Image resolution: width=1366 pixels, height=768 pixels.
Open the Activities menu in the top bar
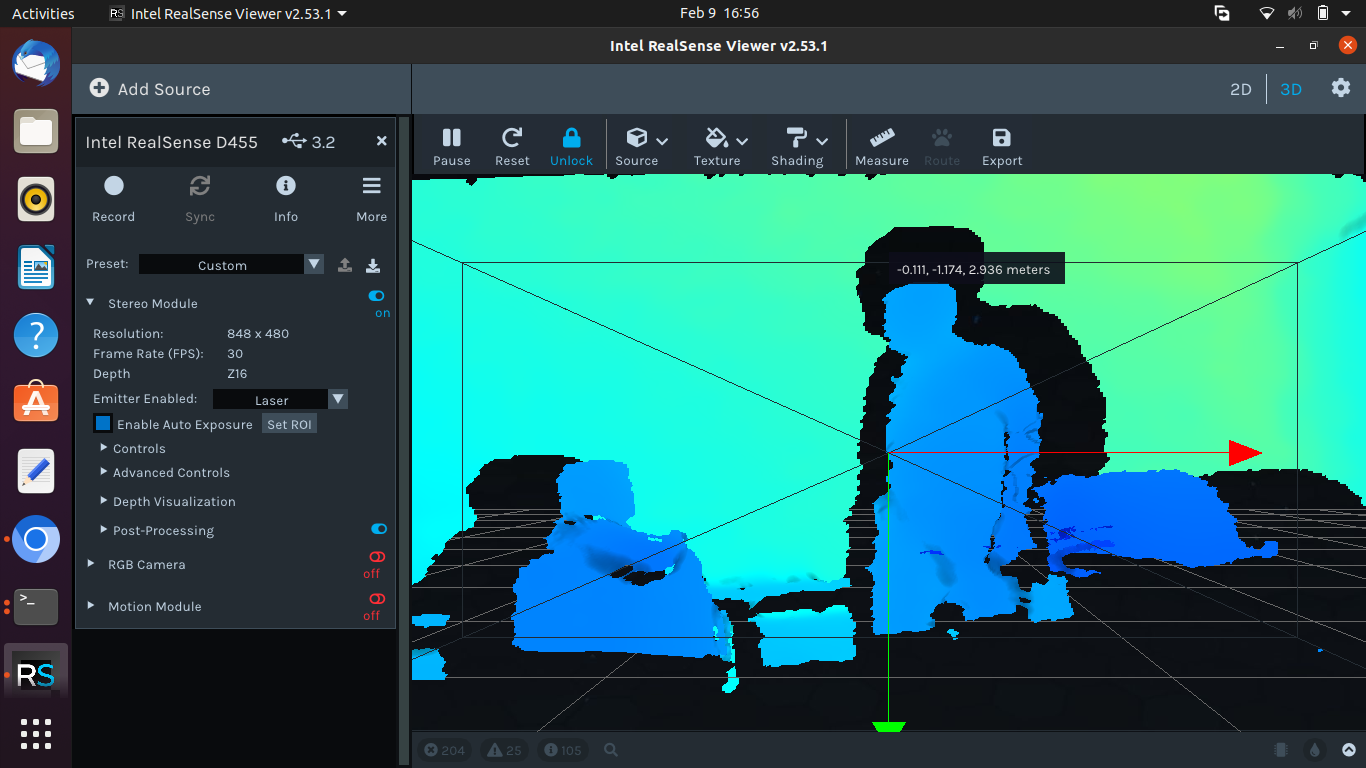41,13
